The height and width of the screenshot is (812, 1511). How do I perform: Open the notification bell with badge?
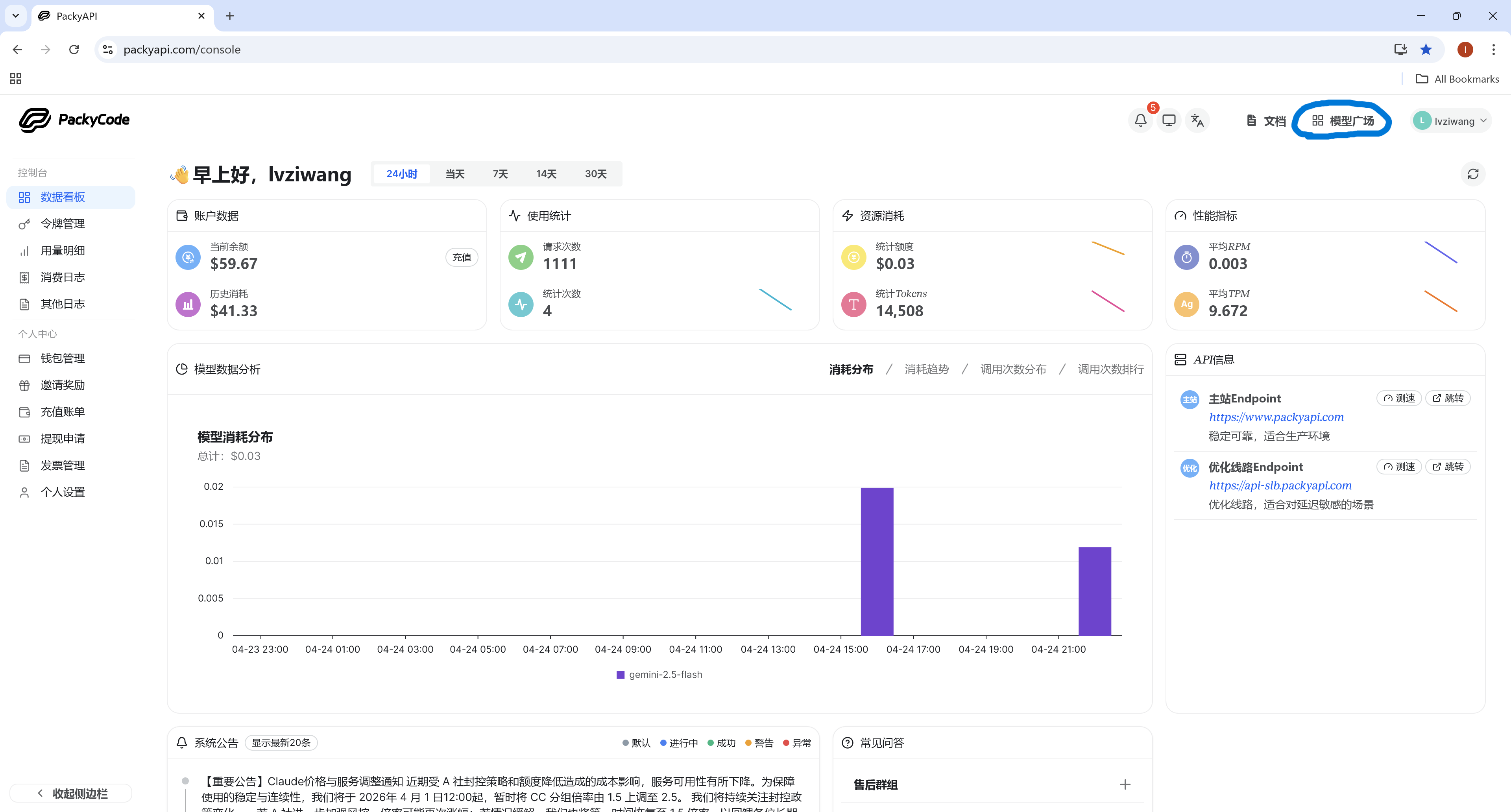[1140, 120]
